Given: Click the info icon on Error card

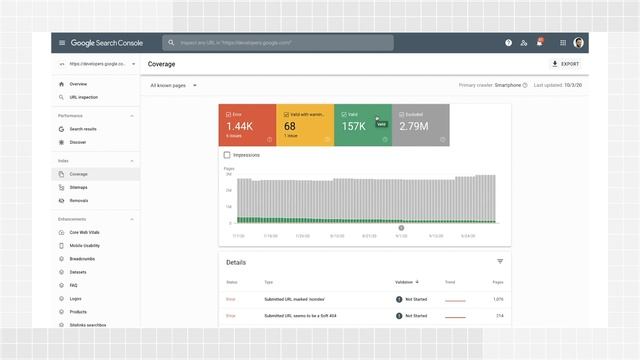Looking at the screenshot, I should click(269, 140).
